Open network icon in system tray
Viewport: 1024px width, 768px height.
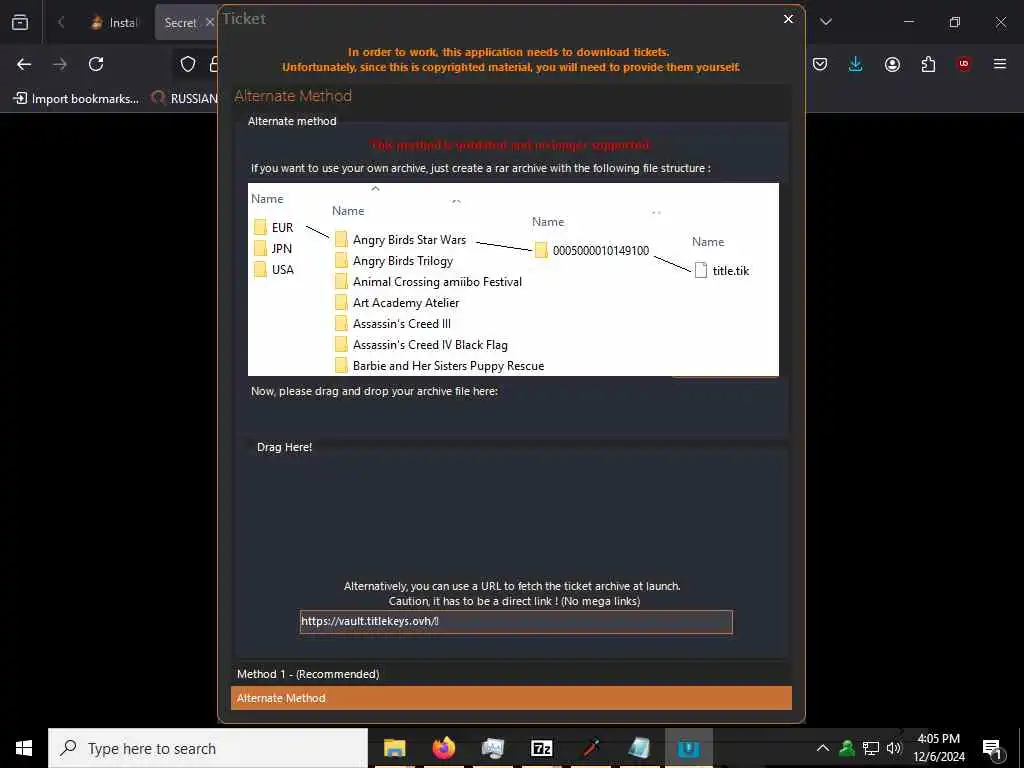(x=871, y=748)
